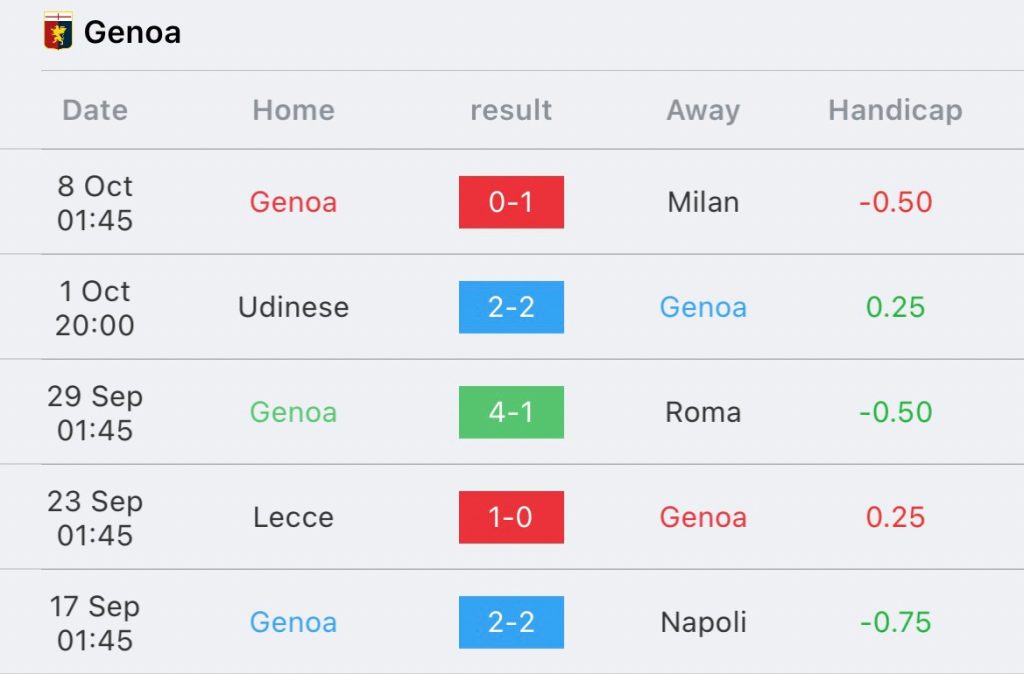The image size is (1024, 674).
Task: Open Lecce team link
Action: (294, 517)
